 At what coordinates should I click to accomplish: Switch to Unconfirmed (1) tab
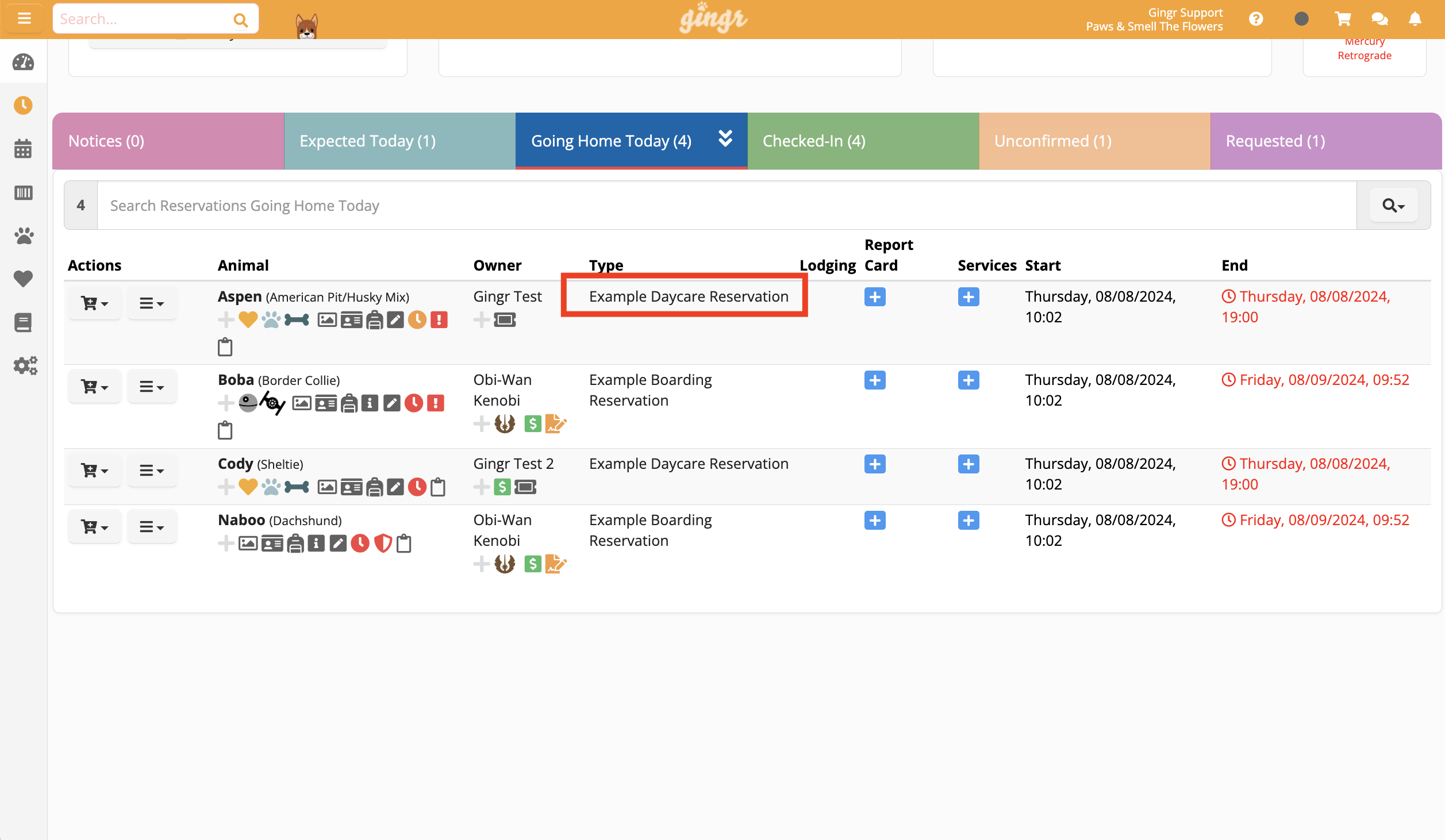click(x=1094, y=141)
